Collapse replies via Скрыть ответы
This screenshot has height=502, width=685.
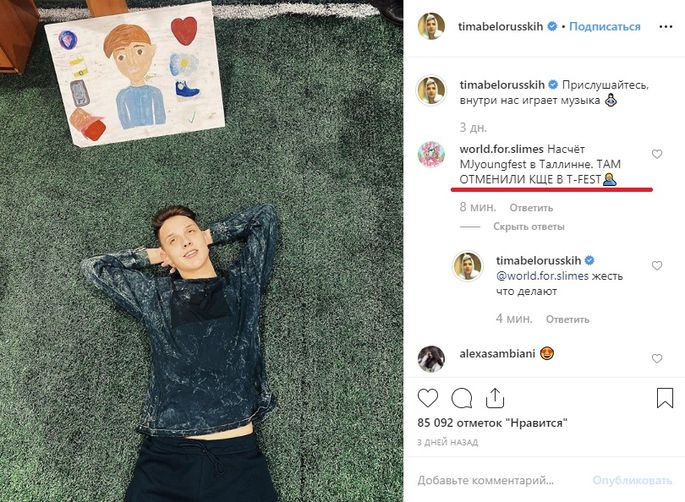coord(529,226)
